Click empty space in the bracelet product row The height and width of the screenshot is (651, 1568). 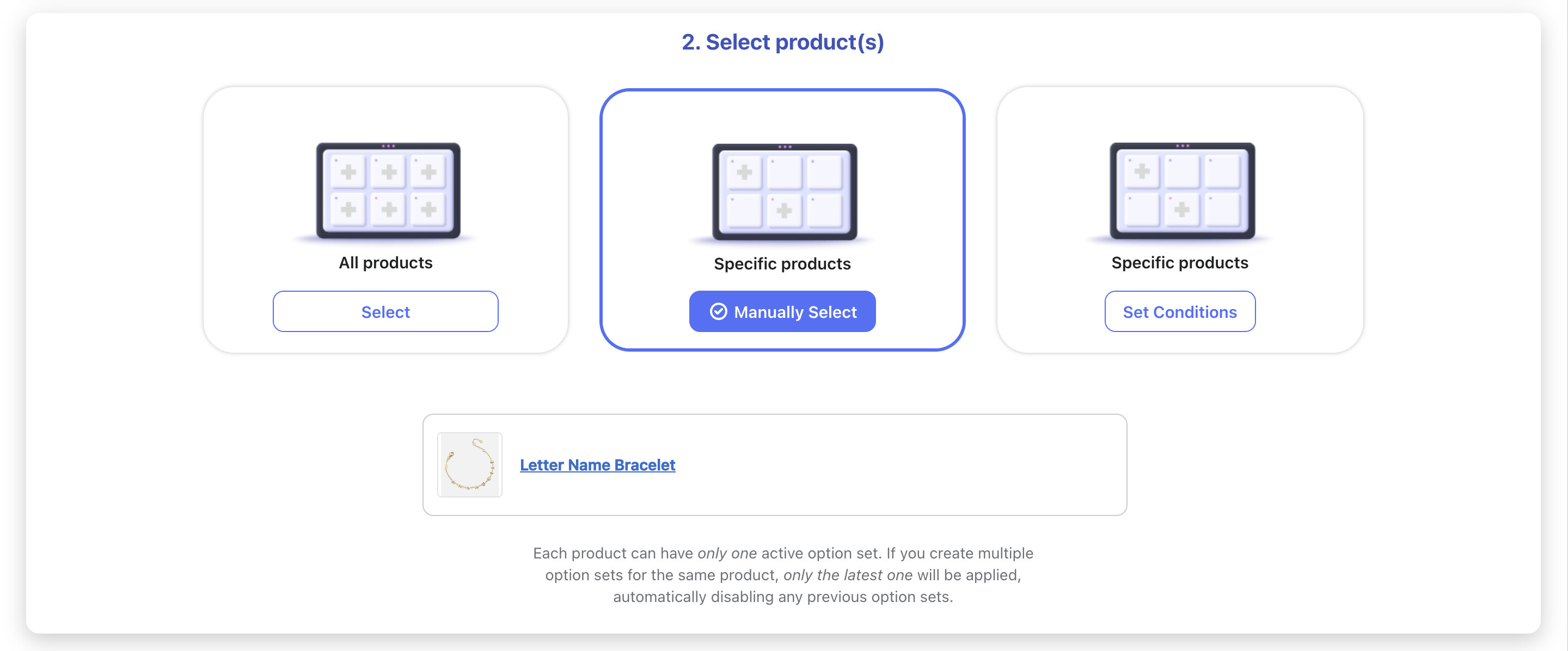(x=901, y=465)
